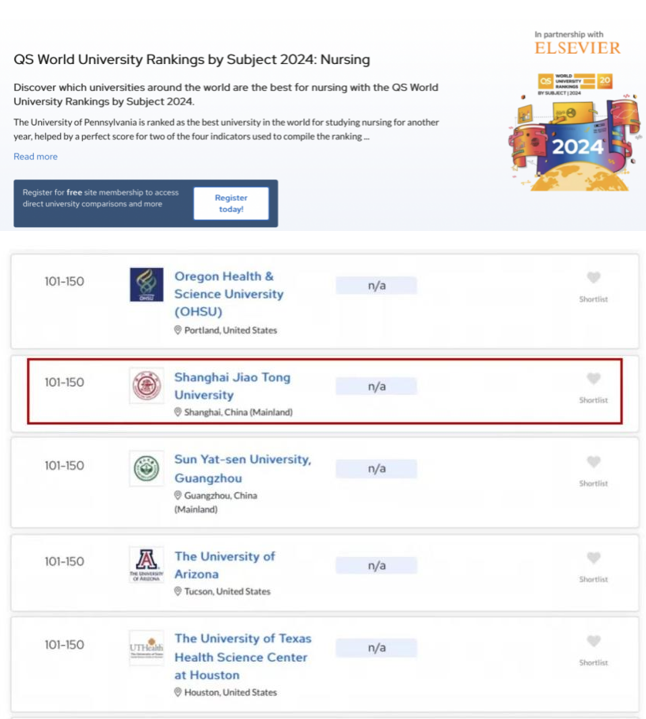Click the Register today! button
The image size is (646, 719).
[x=231, y=203]
